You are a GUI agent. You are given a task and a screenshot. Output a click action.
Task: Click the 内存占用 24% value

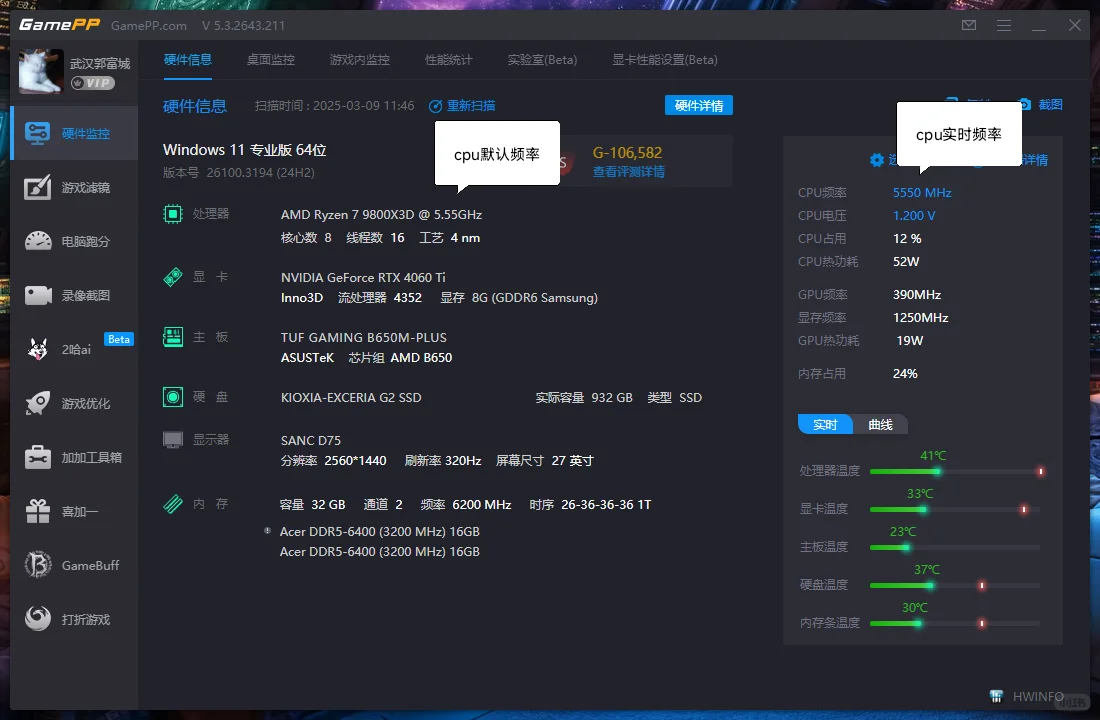[905, 373]
